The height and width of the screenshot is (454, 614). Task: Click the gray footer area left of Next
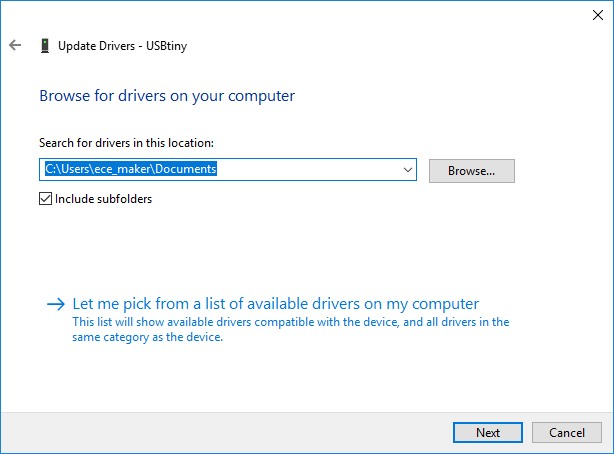pyautogui.click(x=220, y=432)
